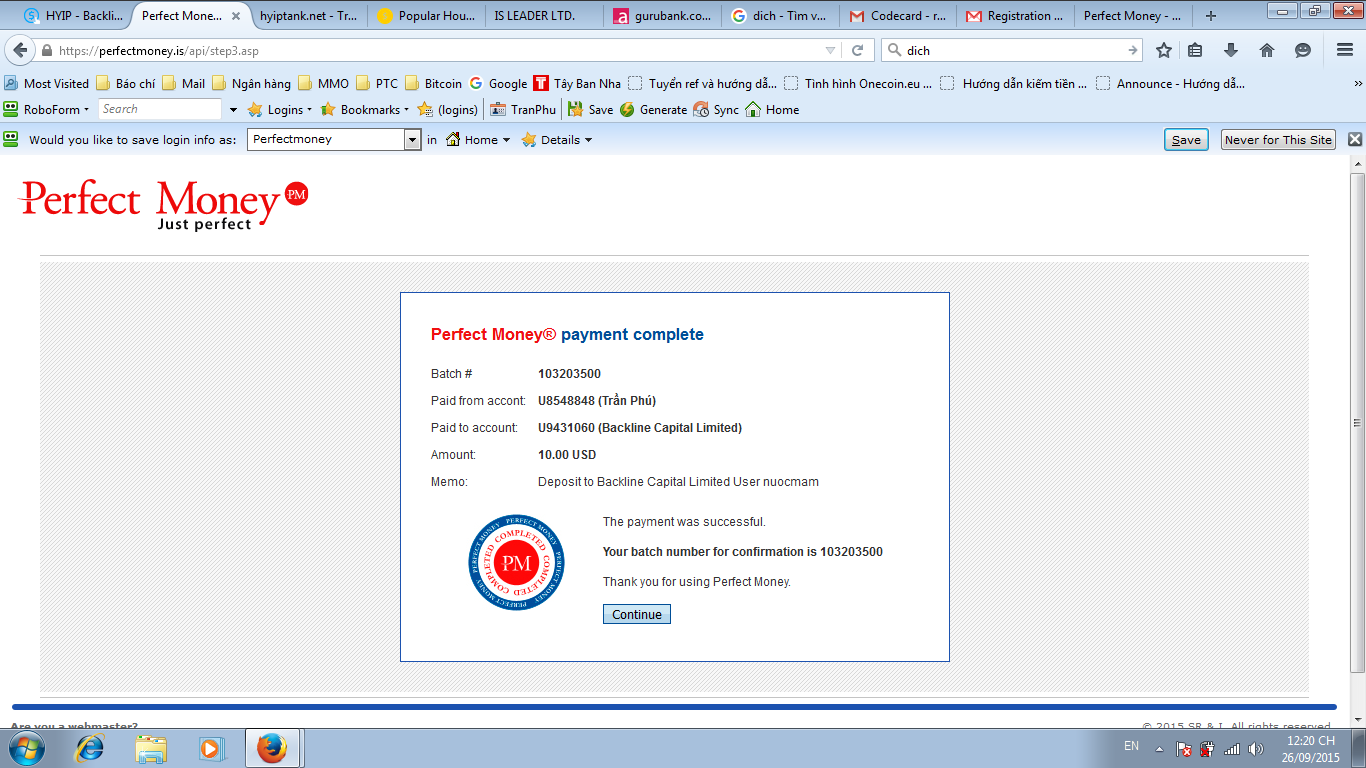The height and width of the screenshot is (768, 1366).
Task: Open the Báo chí bookmarks folder
Action: (125, 83)
